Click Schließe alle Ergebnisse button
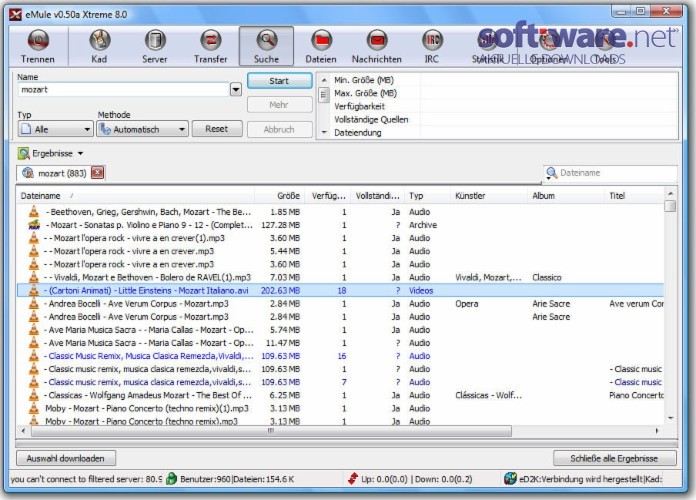The width and height of the screenshot is (696, 500). (x=614, y=458)
